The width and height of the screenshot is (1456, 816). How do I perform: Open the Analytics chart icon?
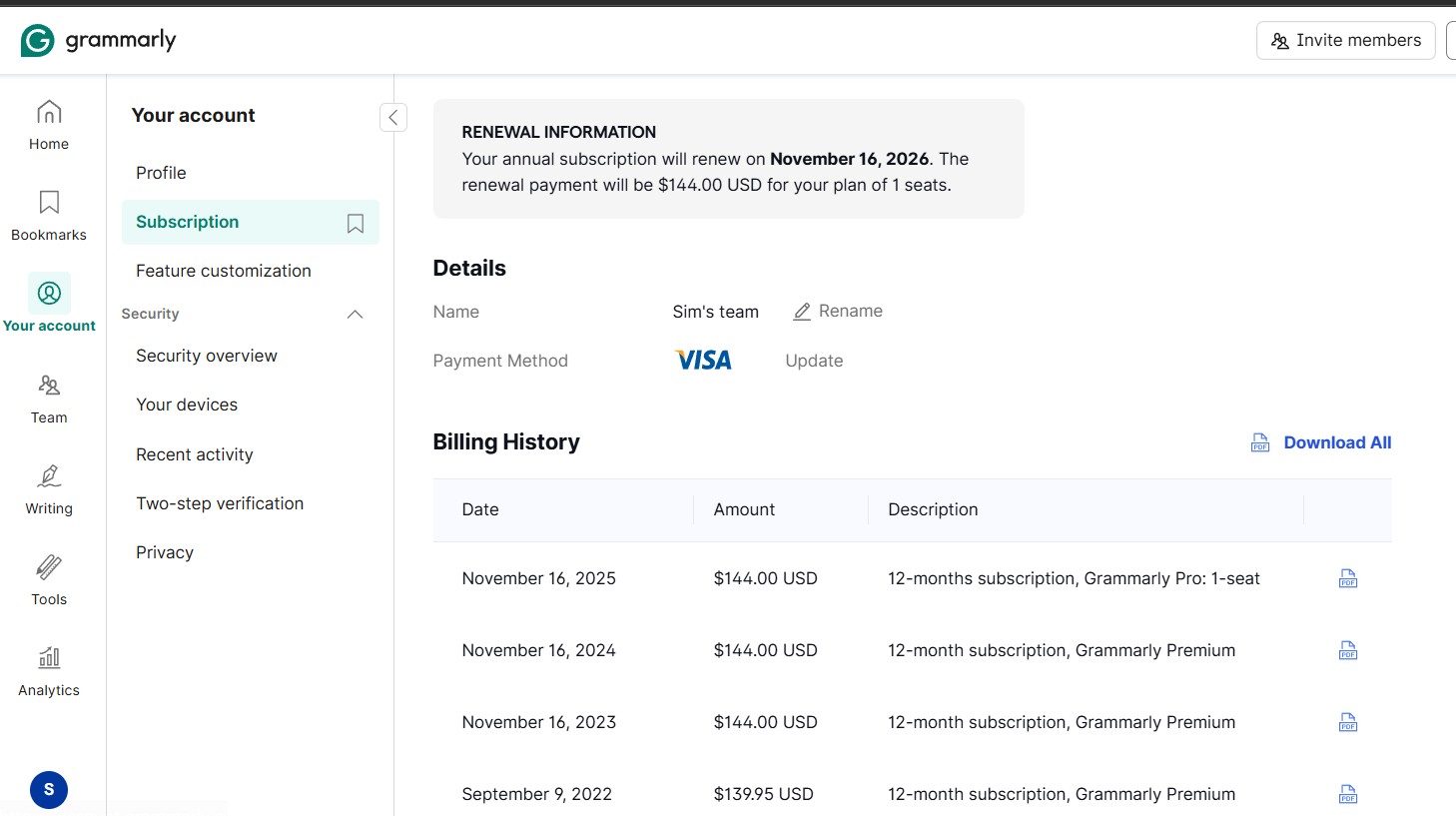[x=49, y=658]
